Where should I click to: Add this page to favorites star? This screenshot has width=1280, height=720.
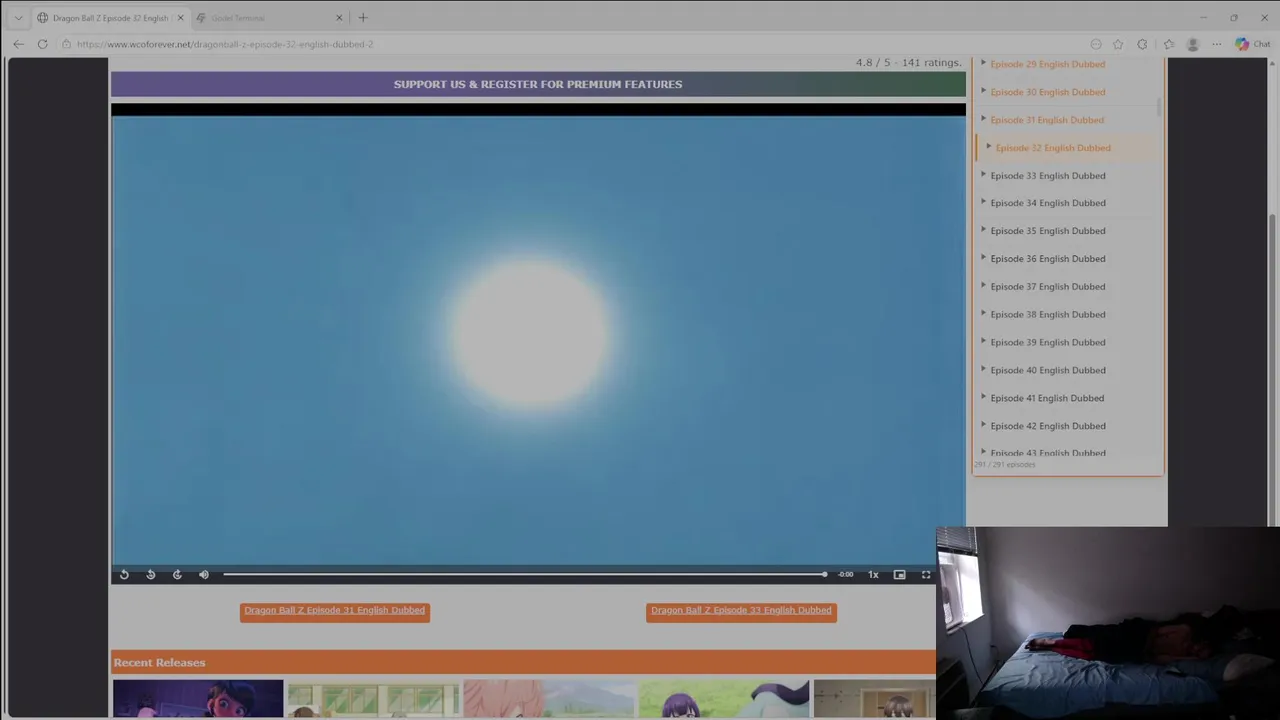point(1118,44)
